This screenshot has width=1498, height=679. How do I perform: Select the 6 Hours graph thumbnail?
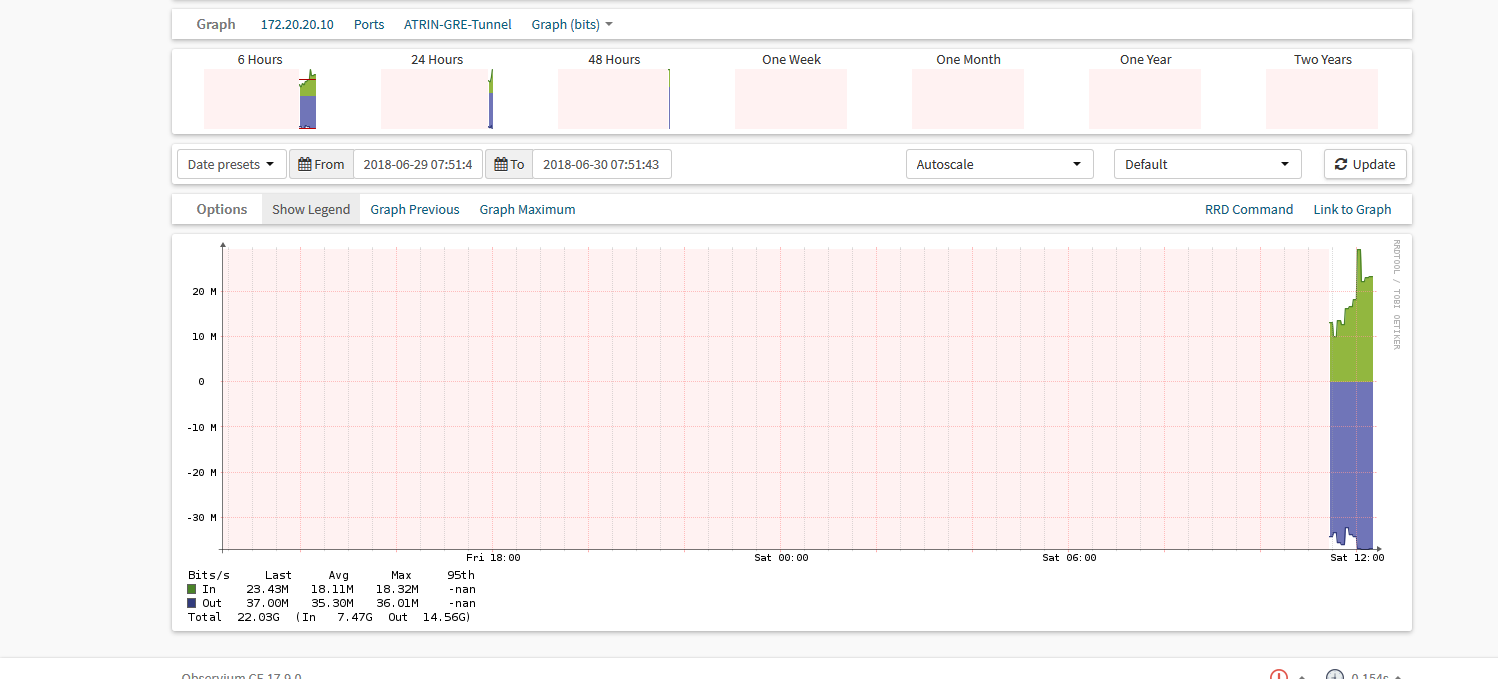[260, 99]
